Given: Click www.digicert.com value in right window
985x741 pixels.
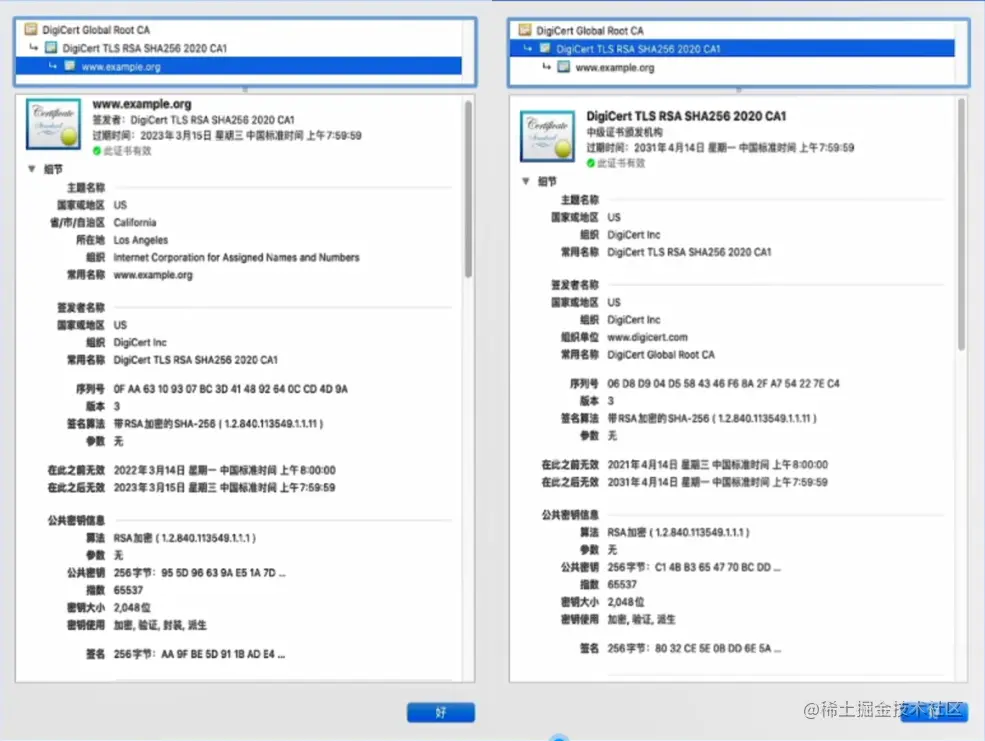Looking at the screenshot, I should pos(647,337).
